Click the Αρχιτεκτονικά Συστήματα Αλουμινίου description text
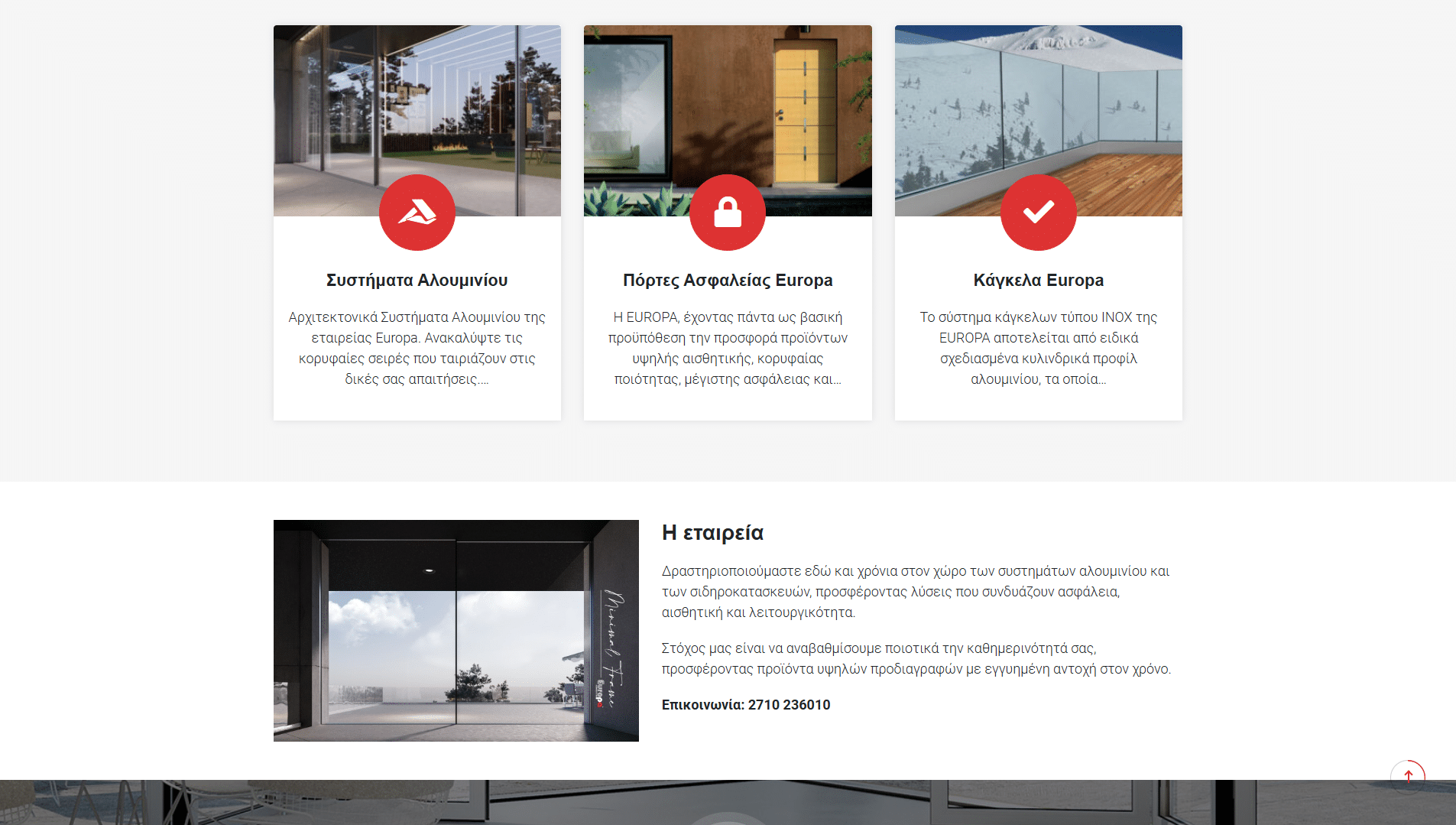This screenshot has height=825, width=1456. (417, 348)
